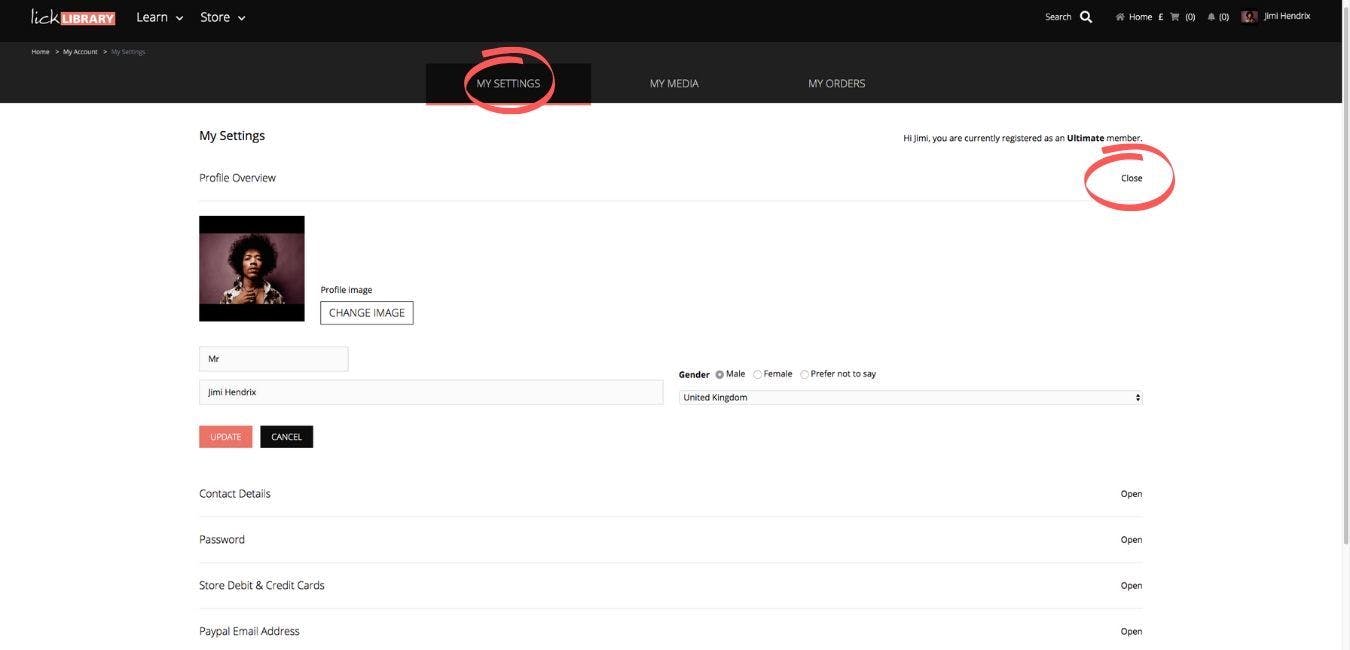Open the United Kingdom country dropdown
Image resolution: width=1350 pixels, height=650 pixels.
click(910, 398)
